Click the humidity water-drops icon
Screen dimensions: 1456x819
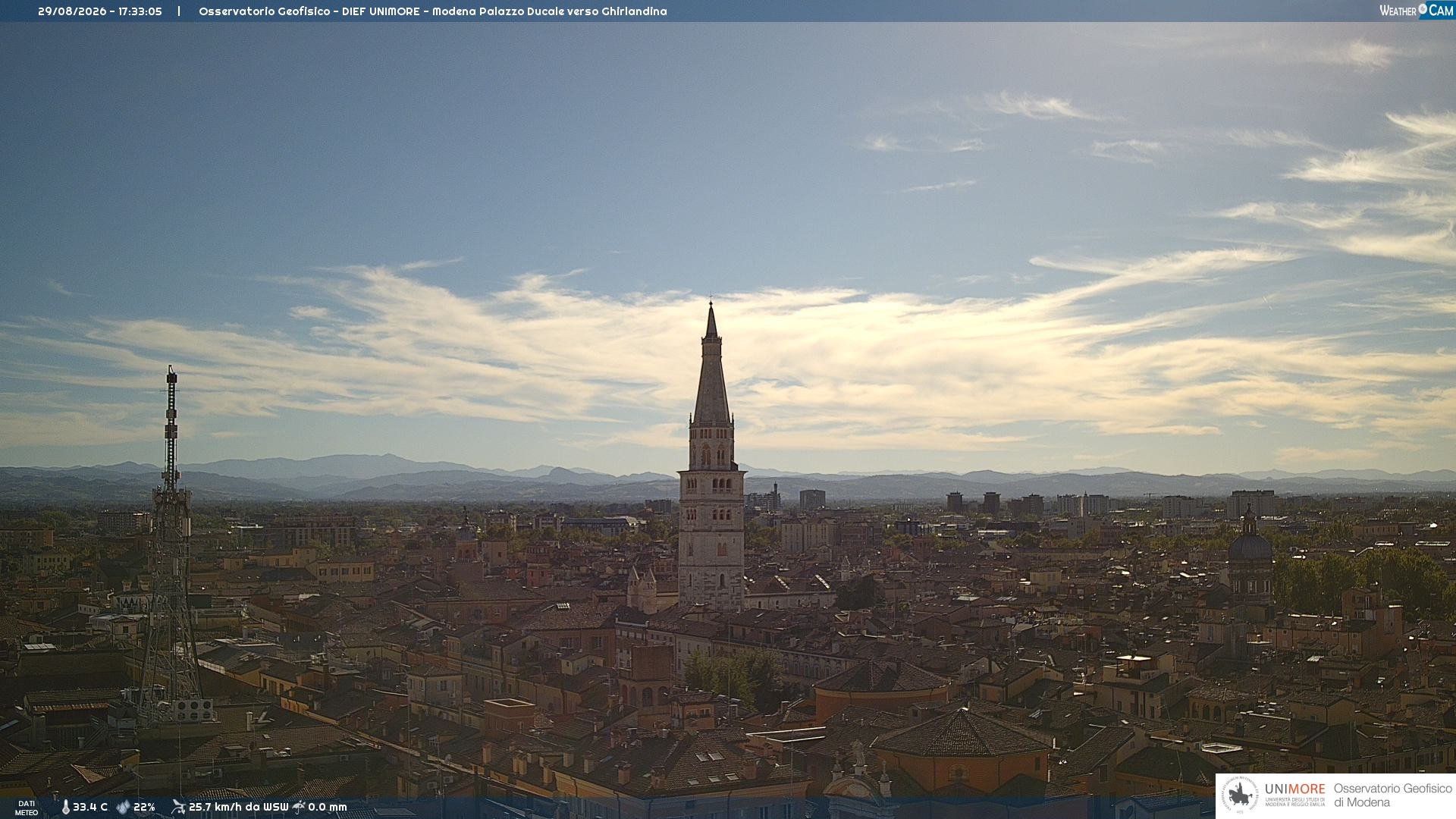pyautogui.click(x=123, y=807)
